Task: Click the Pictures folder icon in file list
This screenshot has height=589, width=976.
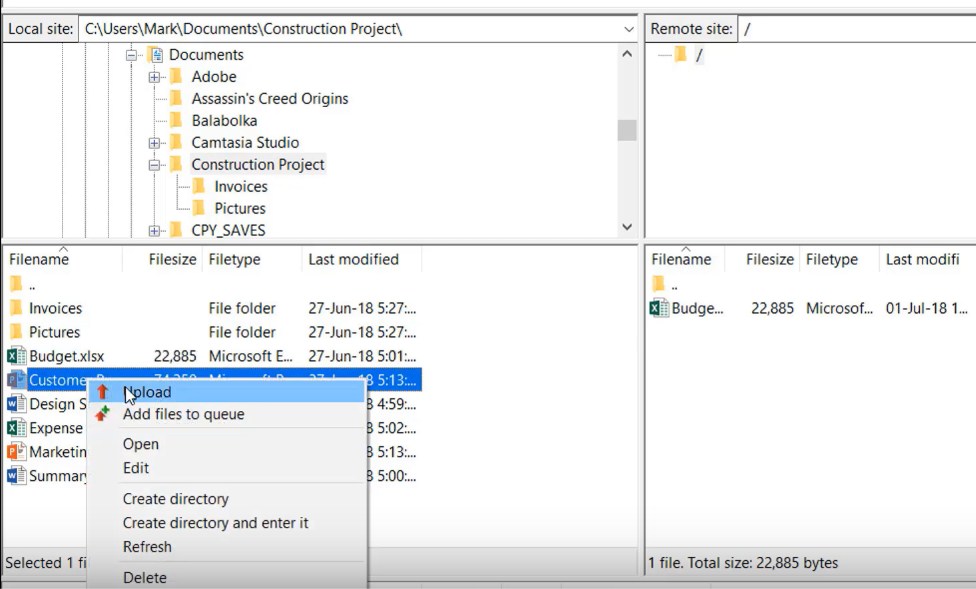Action: [16, 331]
